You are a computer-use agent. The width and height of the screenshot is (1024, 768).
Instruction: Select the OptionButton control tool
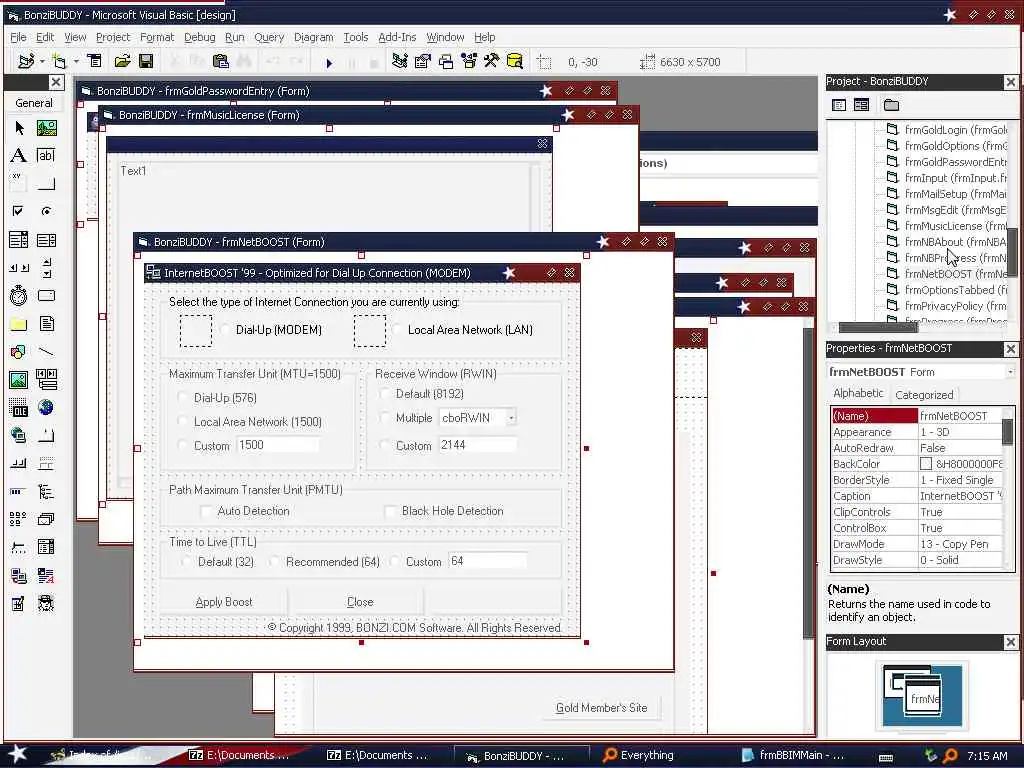click(46, 211)
